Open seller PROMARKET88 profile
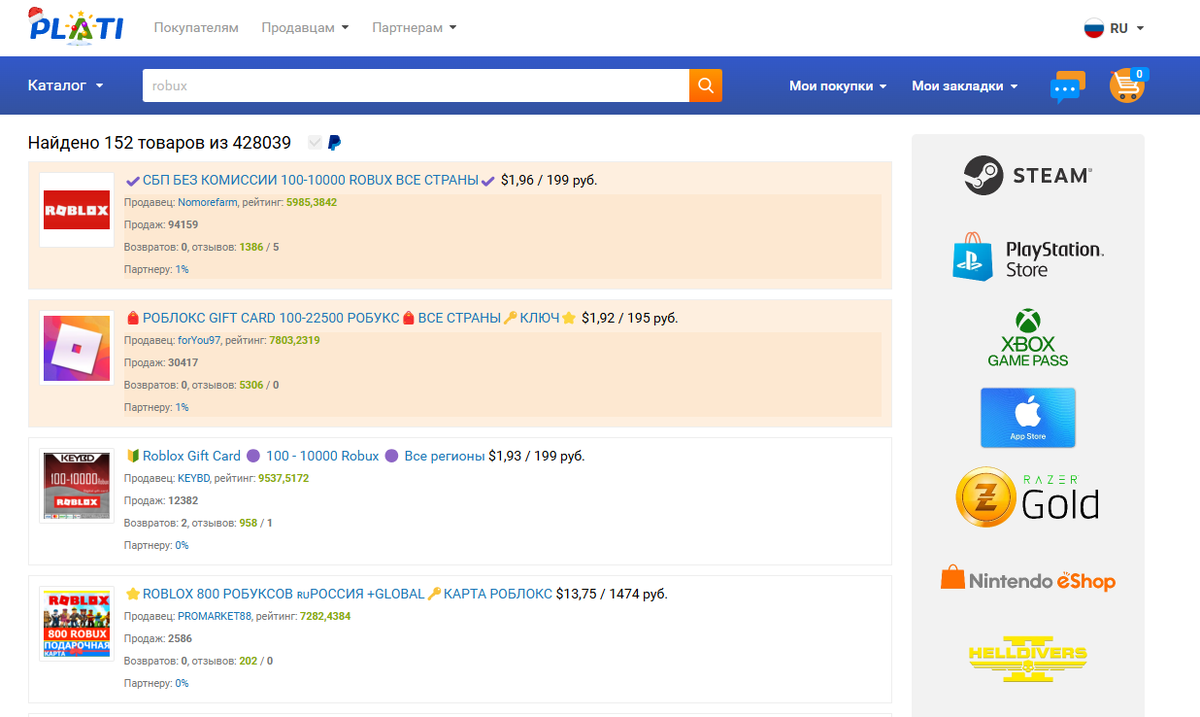This screenshot has width=1200, height=717. (x=215, y=616)
